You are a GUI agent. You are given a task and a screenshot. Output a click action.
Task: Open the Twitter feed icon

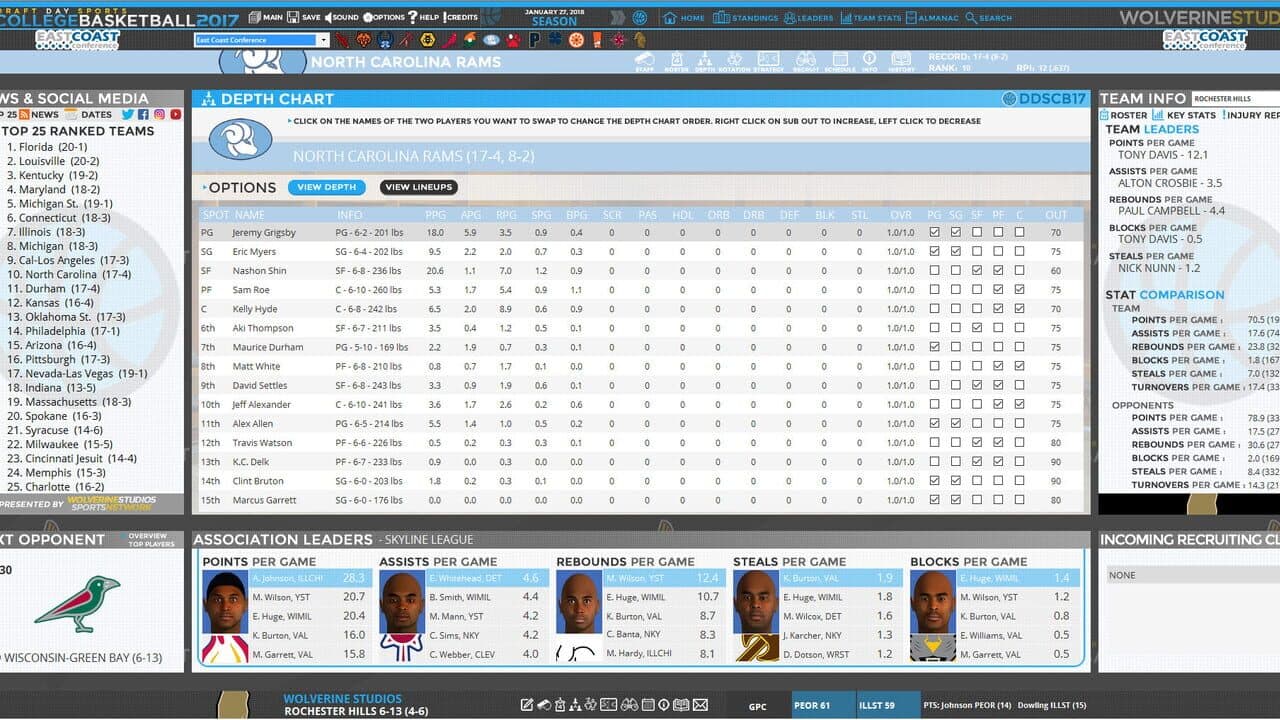[x=128, y=115]
